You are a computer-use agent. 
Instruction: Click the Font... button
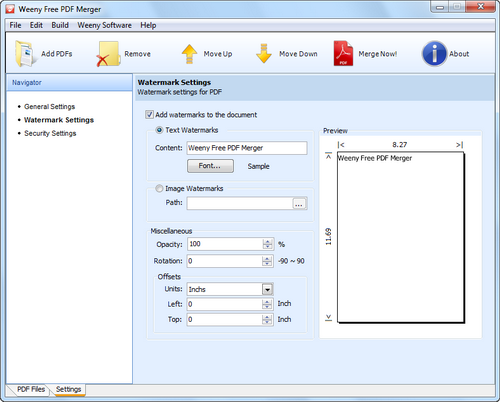point(210,166)
